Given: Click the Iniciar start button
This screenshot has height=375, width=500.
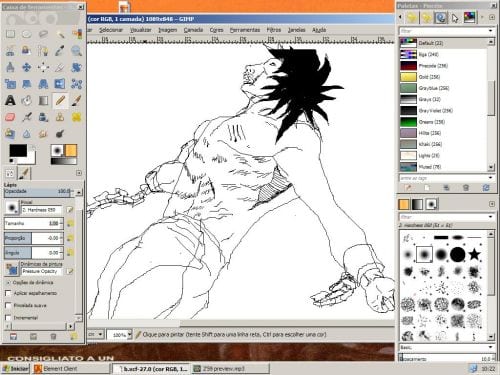Looking at the screenshot, I should [15, 369].
